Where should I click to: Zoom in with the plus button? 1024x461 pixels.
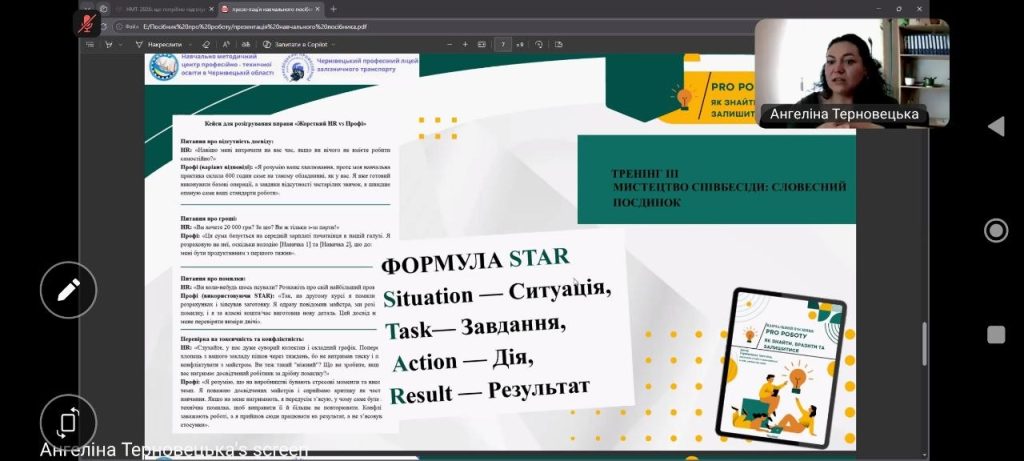pos(465,45)
